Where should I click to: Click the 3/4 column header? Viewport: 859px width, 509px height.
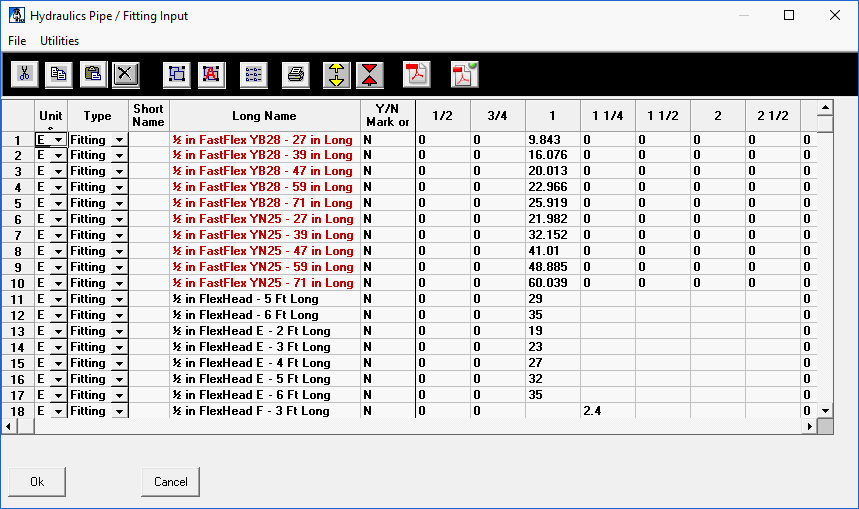(497, 116)
